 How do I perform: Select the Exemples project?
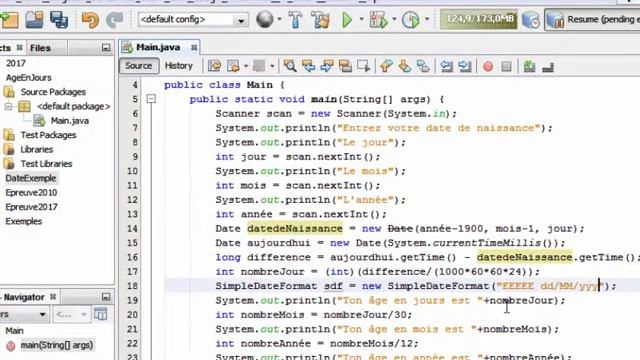pyautogui.click(x=23, y=221)
